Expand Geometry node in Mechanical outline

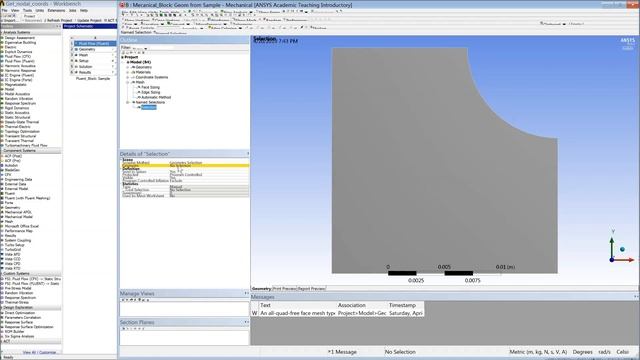coord(128,67)
